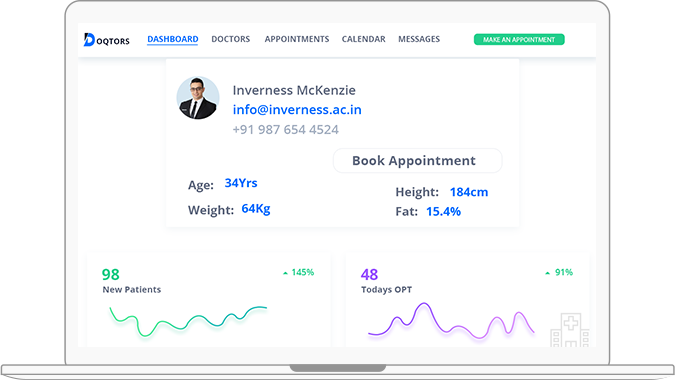Viewport: 675px width, 380px height.
Task: Select the Todays OPT purple line chart
Action: [x=451, y=321]
